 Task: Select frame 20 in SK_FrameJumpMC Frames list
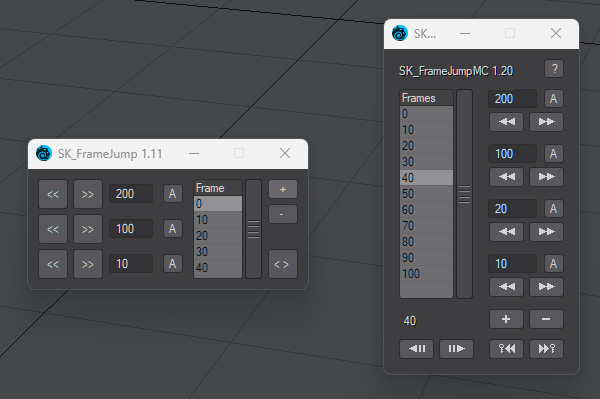coord(426,146)
